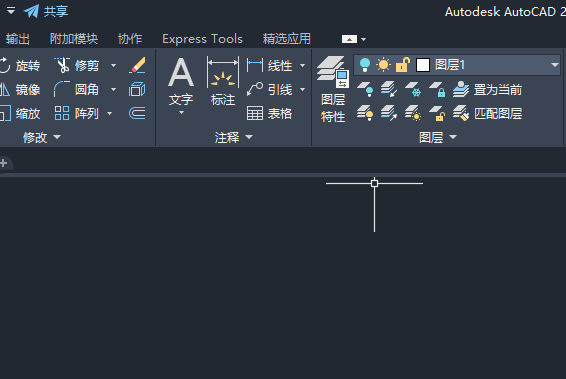
Task: Click 置为当前 make current button
Action: [x=488, y=90]
